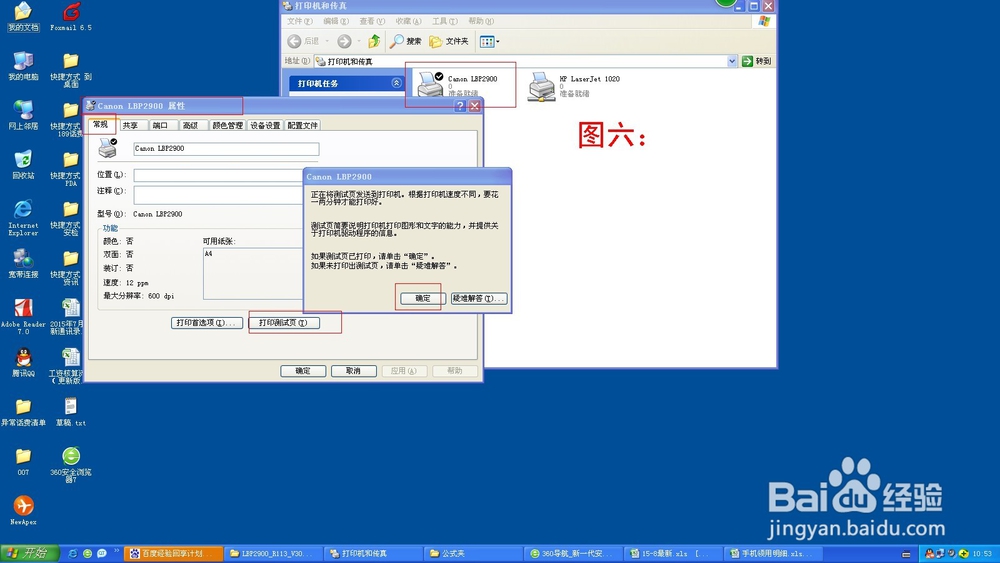Switch to the 设备设置 tab
Screen dimensions: 1000x563
pos(265,126)
